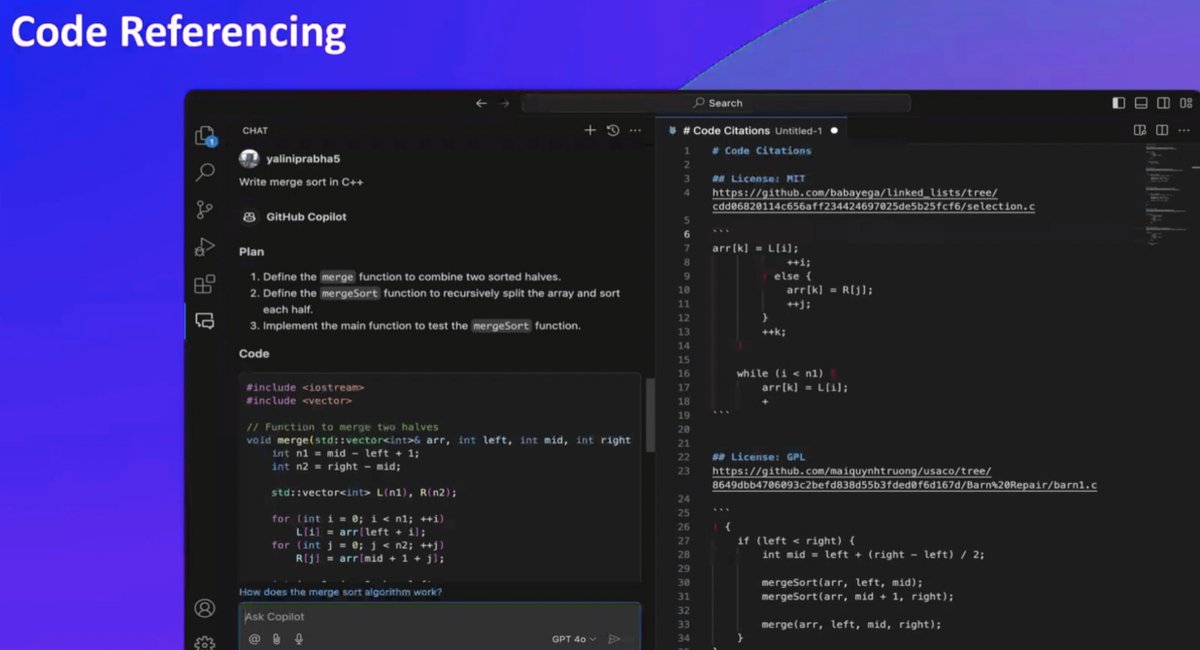Split the editor right icon
1200x650 pixels.
(x=1162, y=130)
